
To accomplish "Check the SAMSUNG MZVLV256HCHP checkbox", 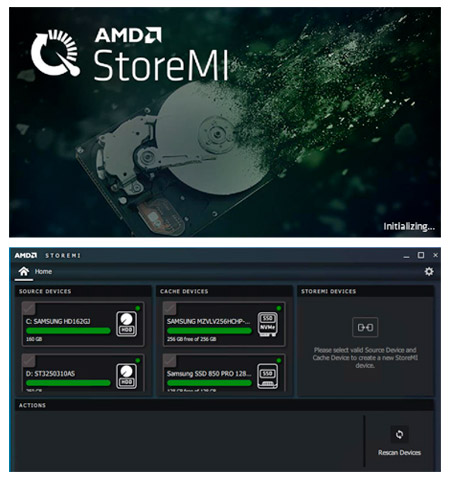I will [170, 309].
